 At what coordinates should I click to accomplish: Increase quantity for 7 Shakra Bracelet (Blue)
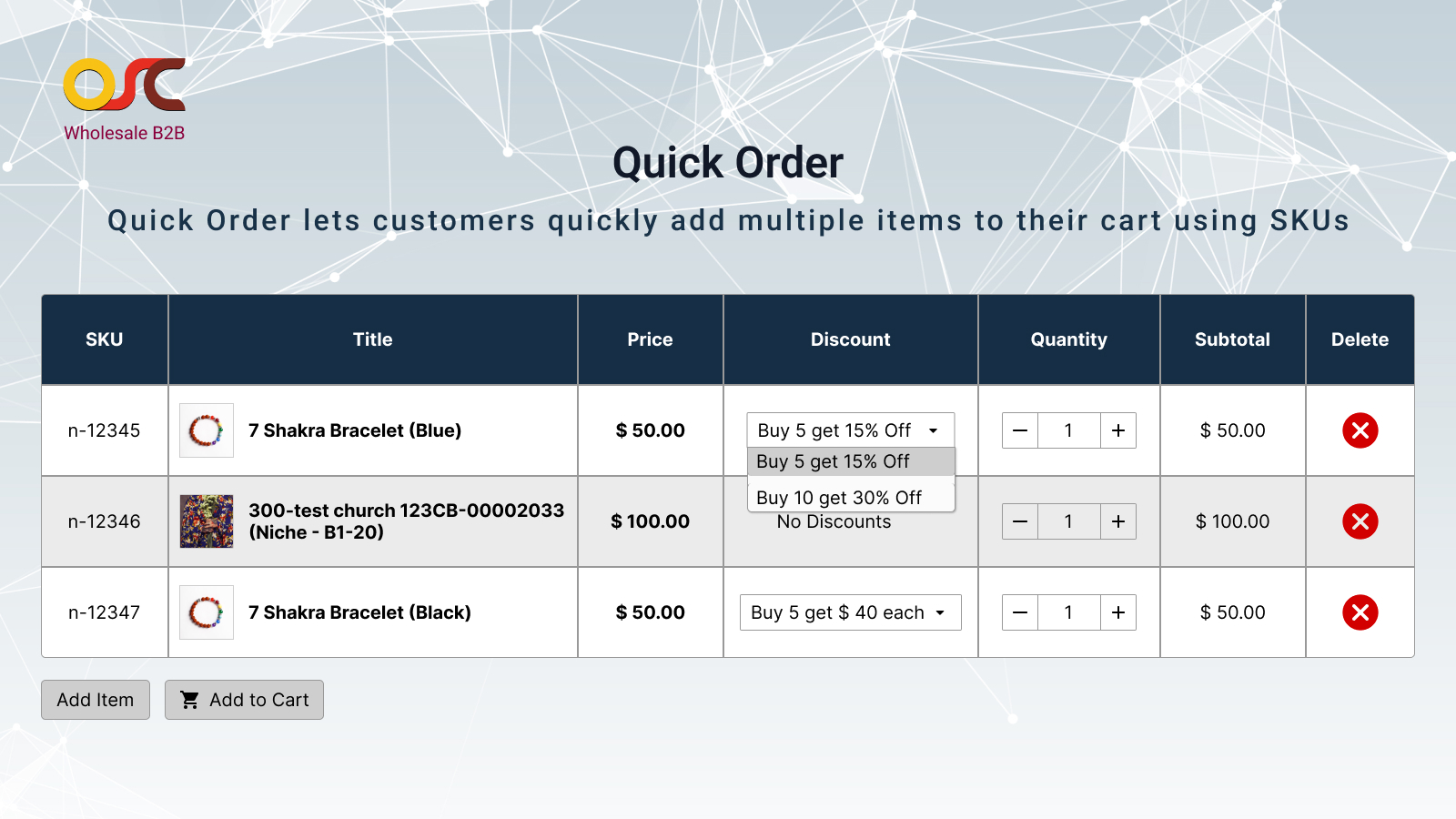click(1118, 430)
